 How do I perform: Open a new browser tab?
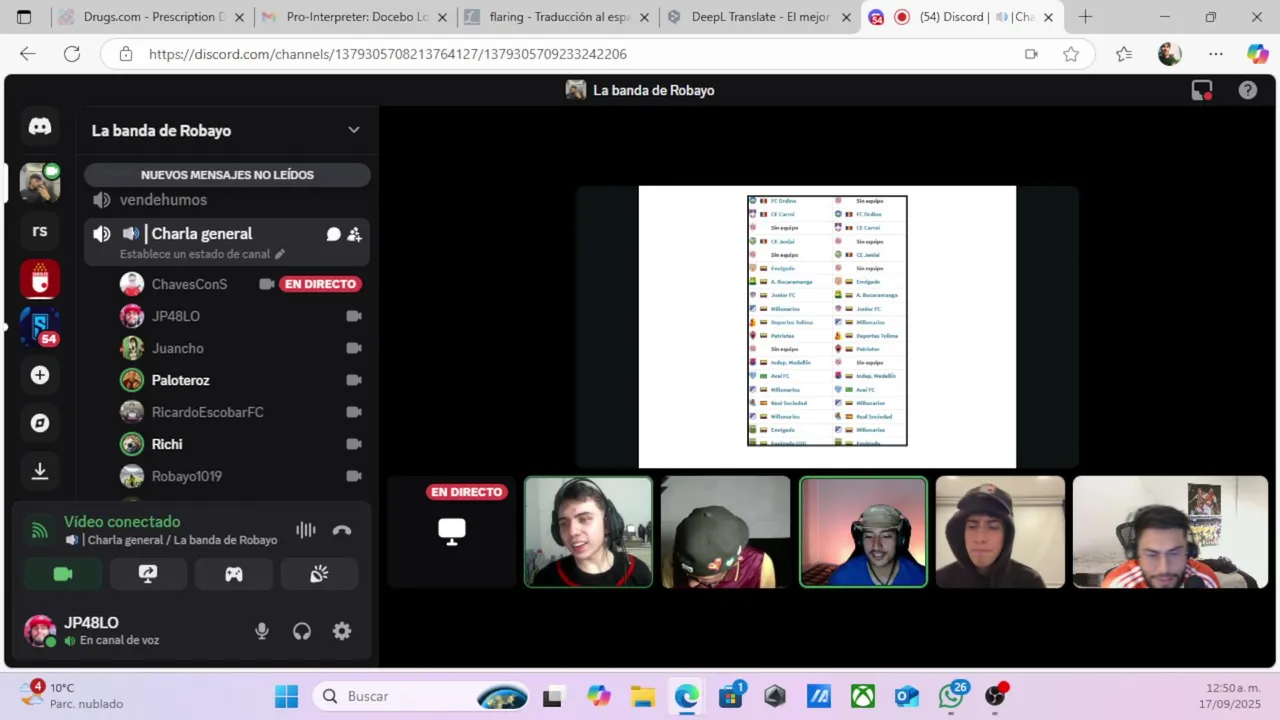click(x=1085, y=17)
